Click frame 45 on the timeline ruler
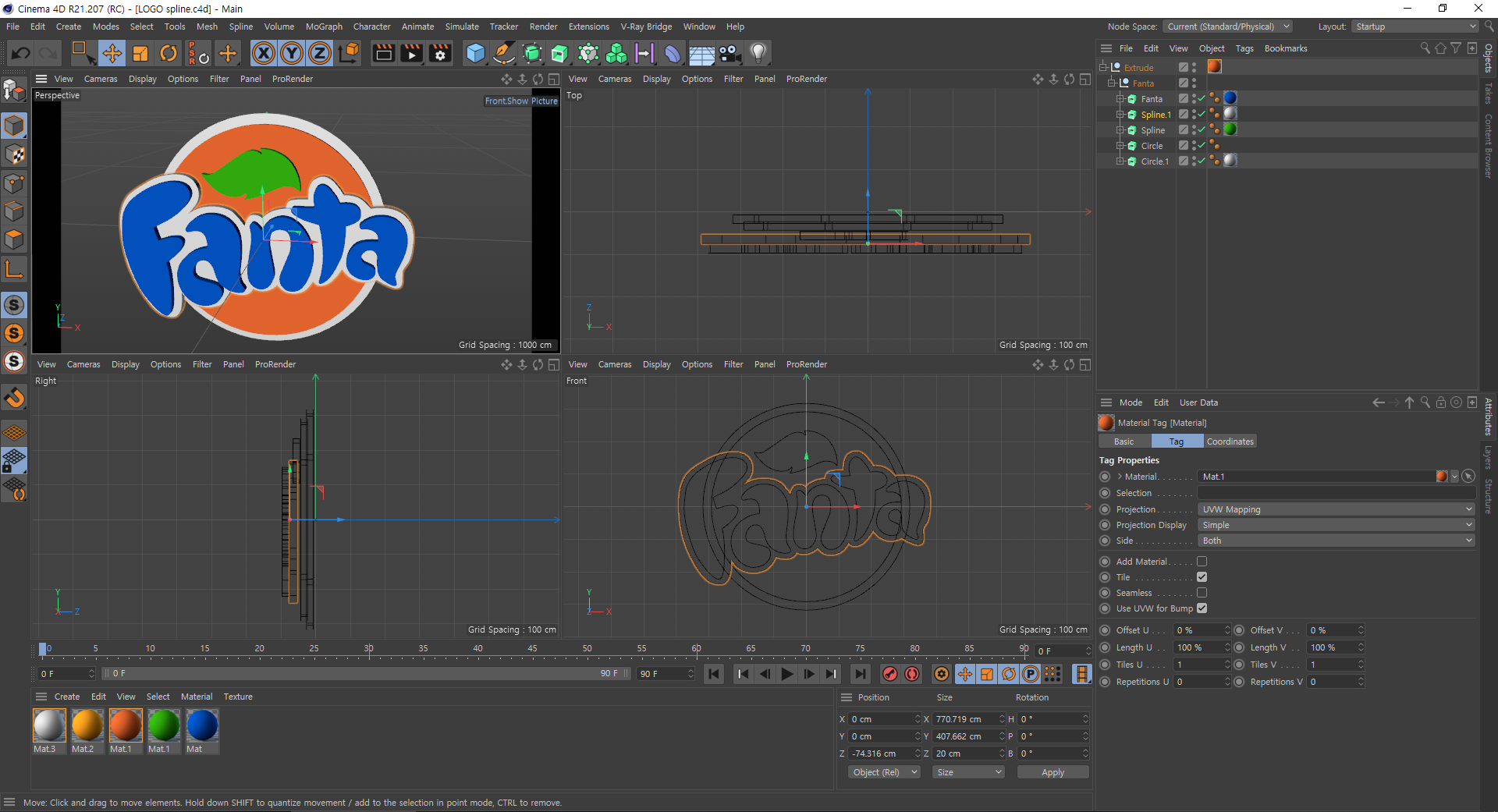The height and width of the screenshot is (812, 1498). click(x=532, y=648)
